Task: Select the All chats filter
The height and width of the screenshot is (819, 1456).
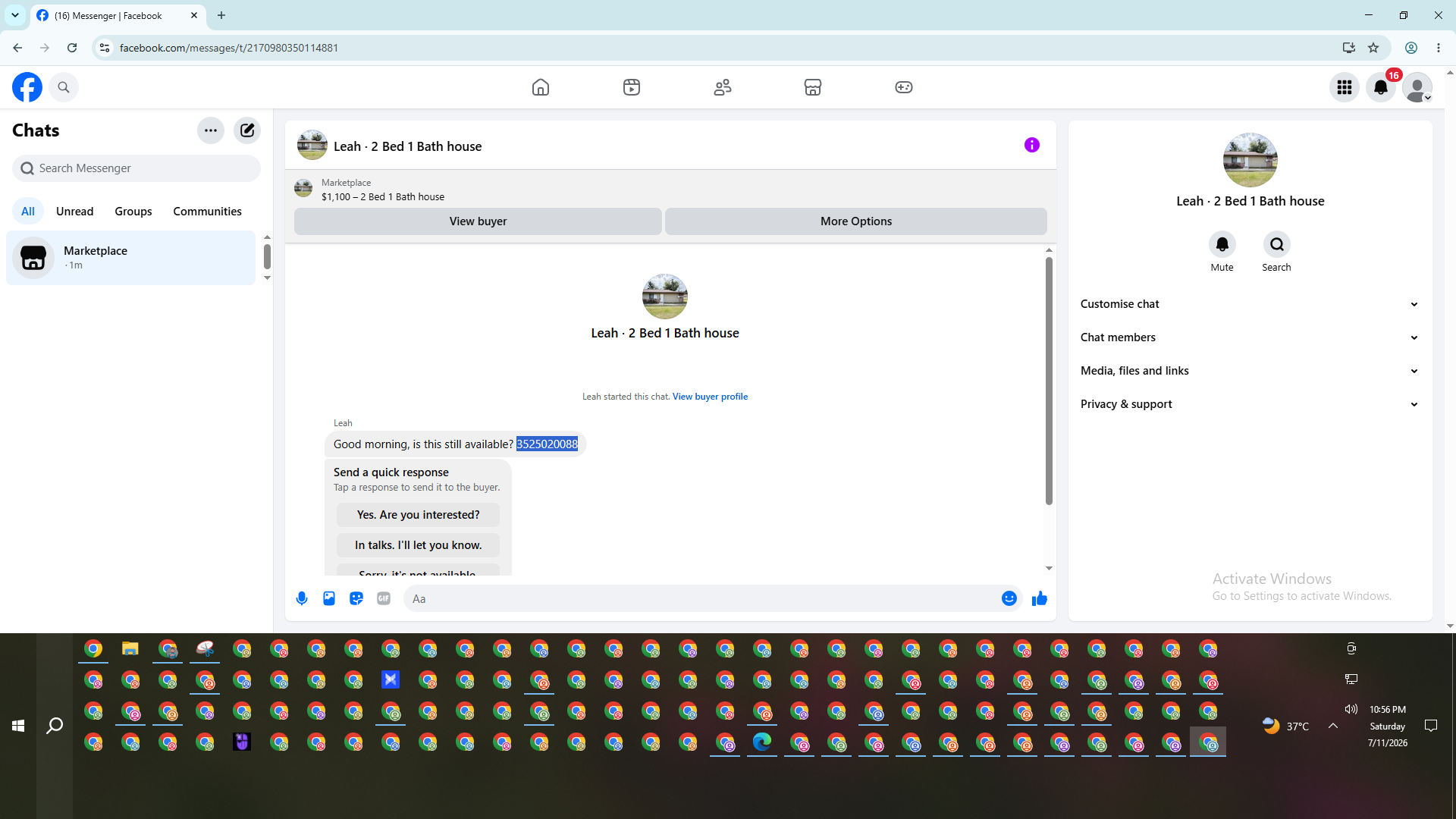Action: pyautogui.click(x=28, y=212)
